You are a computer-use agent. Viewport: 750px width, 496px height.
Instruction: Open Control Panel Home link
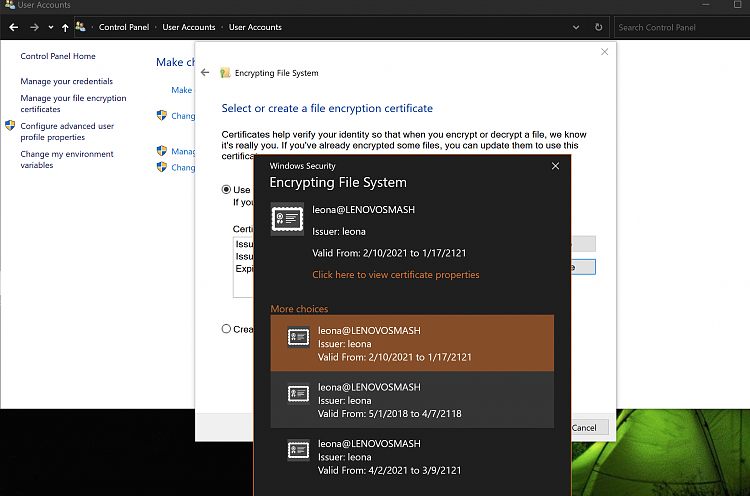pos(58,56)
